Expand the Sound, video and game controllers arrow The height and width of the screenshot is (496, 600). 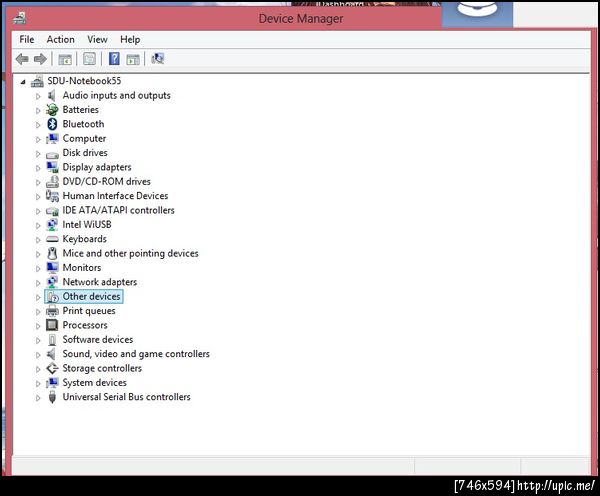point(38,354)
